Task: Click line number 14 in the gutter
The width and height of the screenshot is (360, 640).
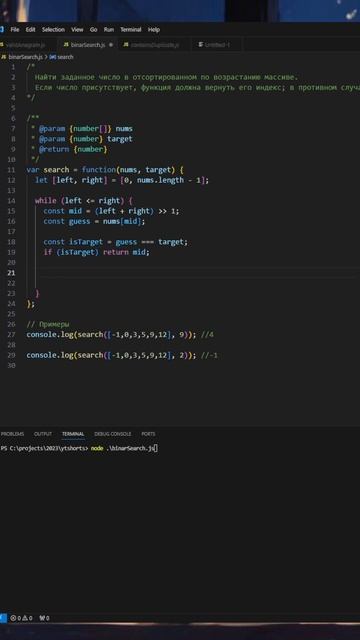Action: point(11,201)
